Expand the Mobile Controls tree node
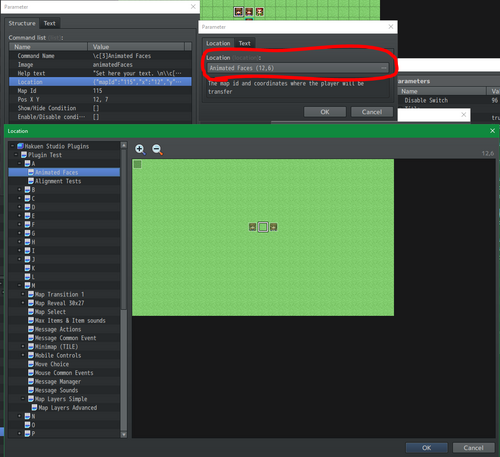Image resolution: width=500 pixels, height=457 pixels. click(23, 355)
